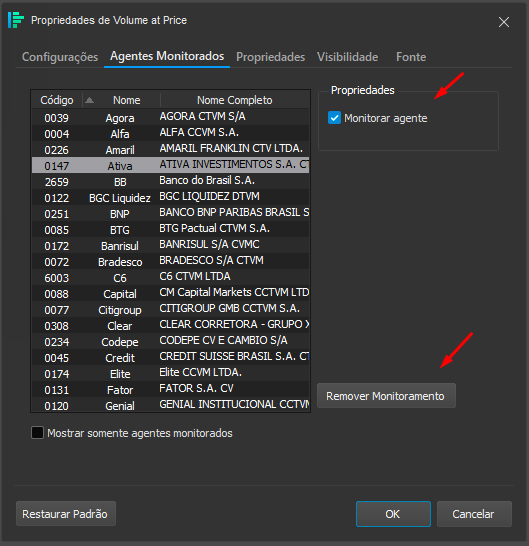Select the AGORA CTVM S/A row
Viewport: 529px width, 546px height.
[x=171, y=117]
